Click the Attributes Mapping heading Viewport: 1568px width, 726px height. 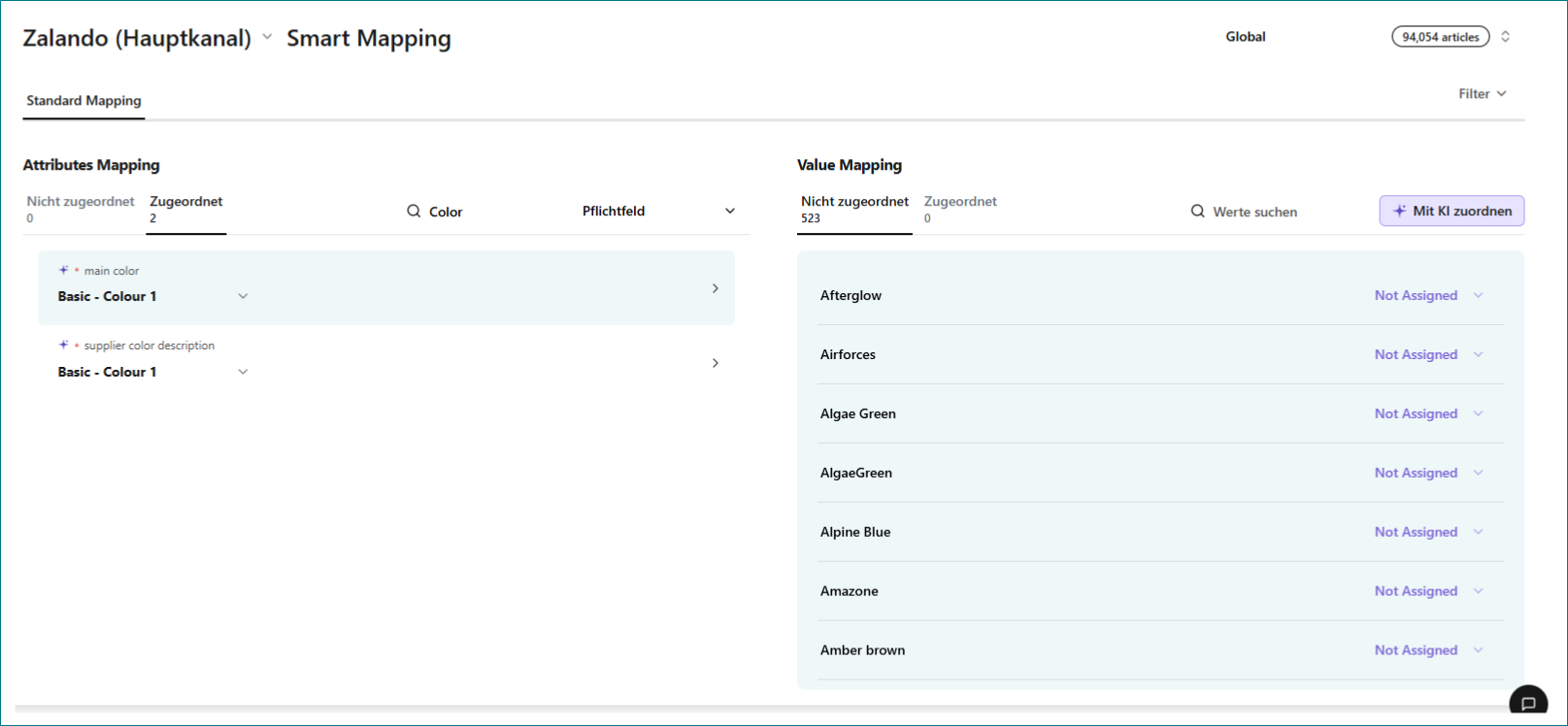(x=91, y=165)
